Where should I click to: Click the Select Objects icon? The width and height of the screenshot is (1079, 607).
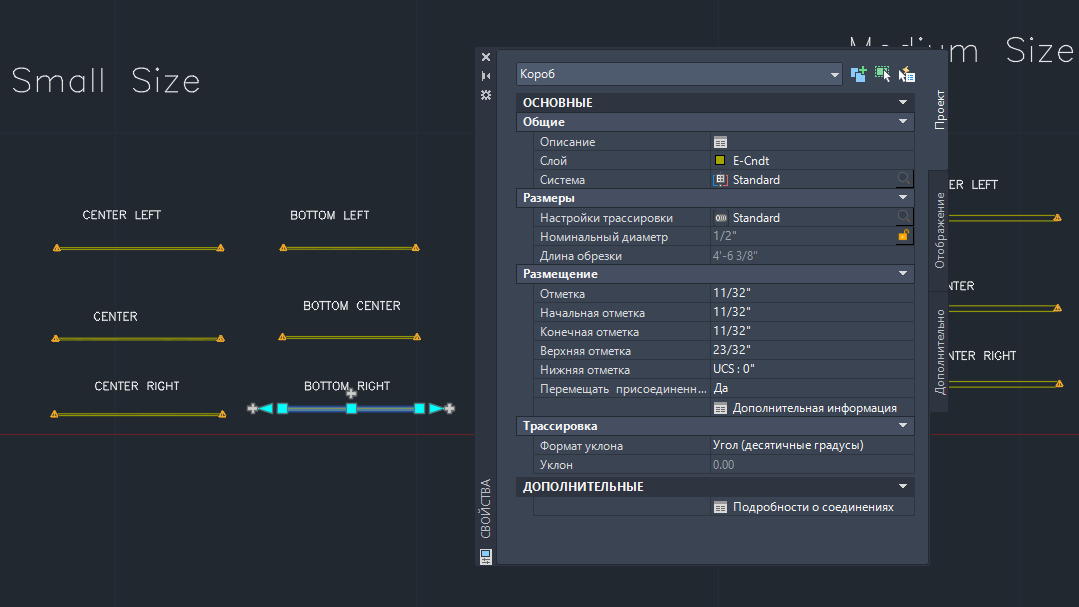(882, 74)
